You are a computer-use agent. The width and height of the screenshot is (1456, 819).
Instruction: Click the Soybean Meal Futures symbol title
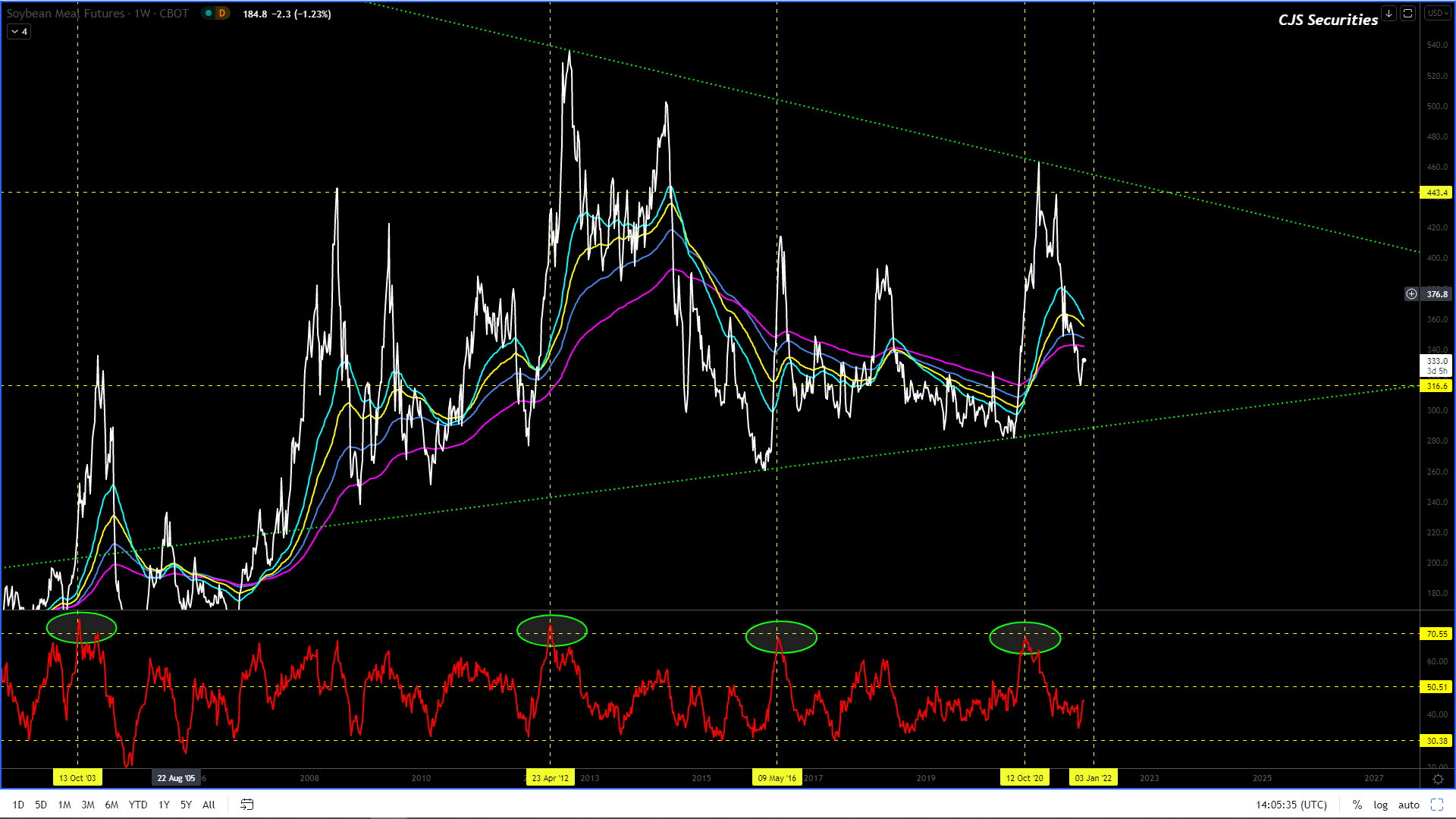point(65,14)
